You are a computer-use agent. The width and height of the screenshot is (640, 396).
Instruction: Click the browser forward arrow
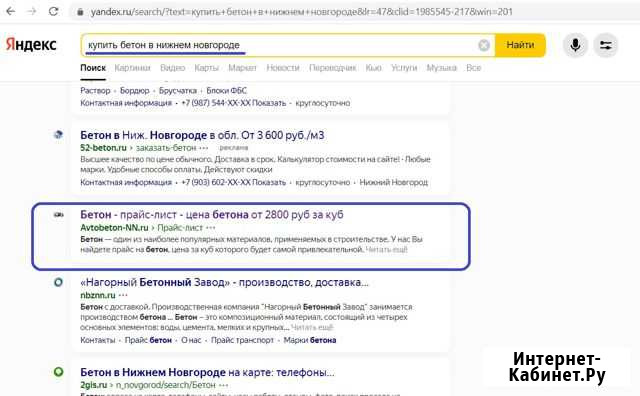(x=31, y=11)
